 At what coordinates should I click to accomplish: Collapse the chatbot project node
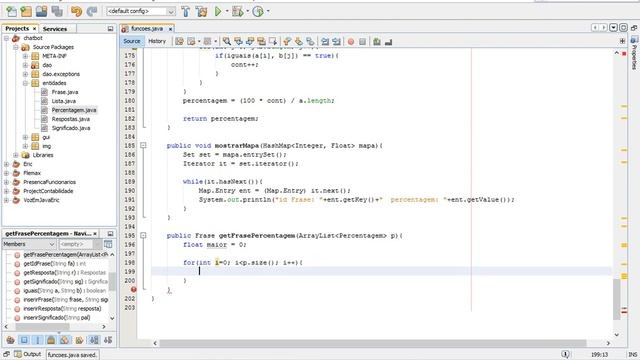coord(7,38)
